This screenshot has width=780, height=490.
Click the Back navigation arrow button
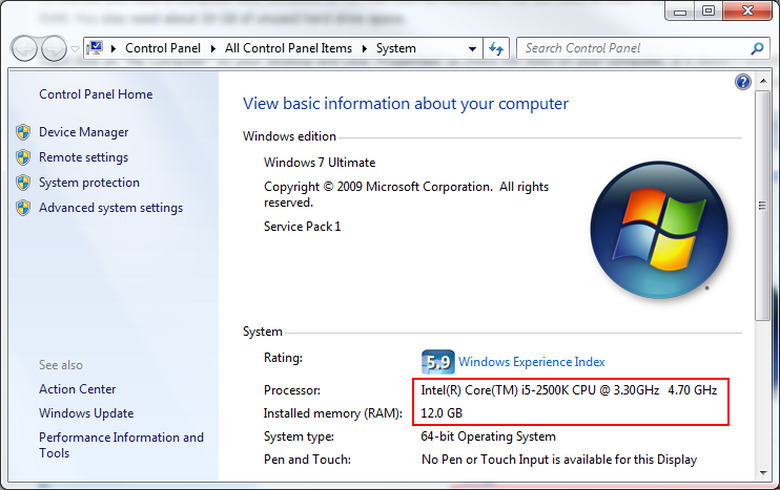pyautogui.click(x=26, y=48)
